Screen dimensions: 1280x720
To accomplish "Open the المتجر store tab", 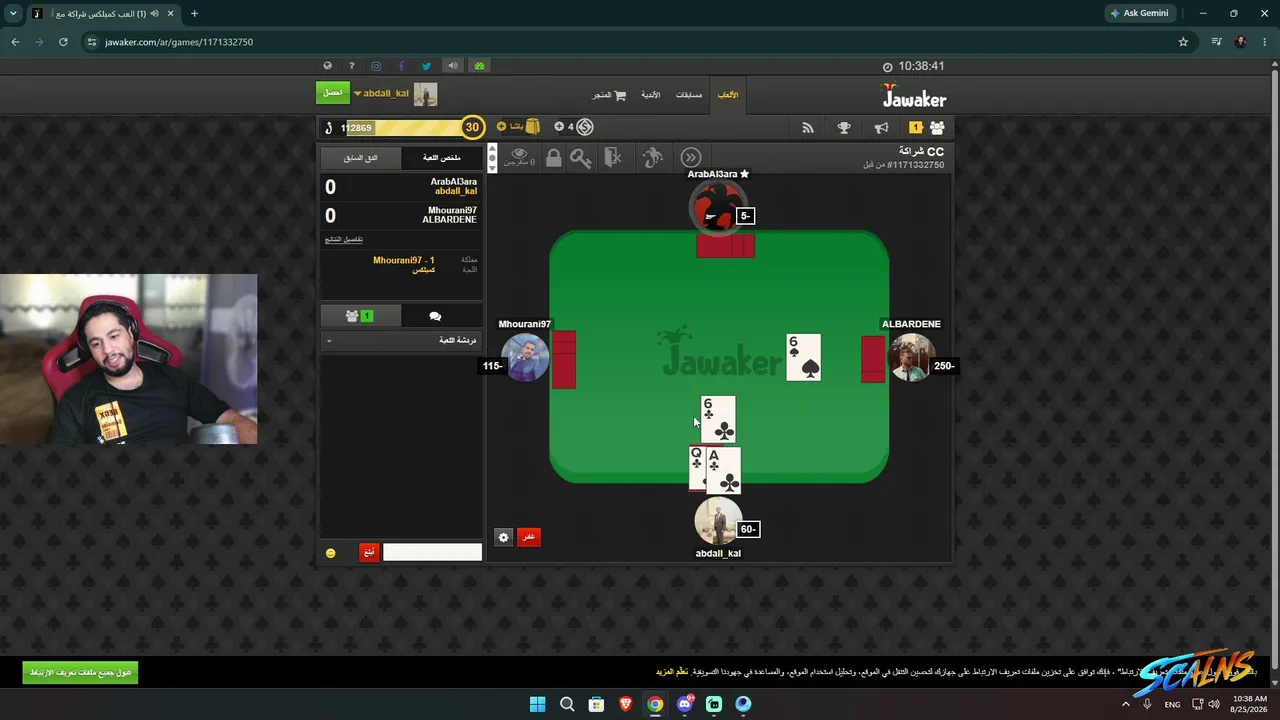I will [609, 95].
